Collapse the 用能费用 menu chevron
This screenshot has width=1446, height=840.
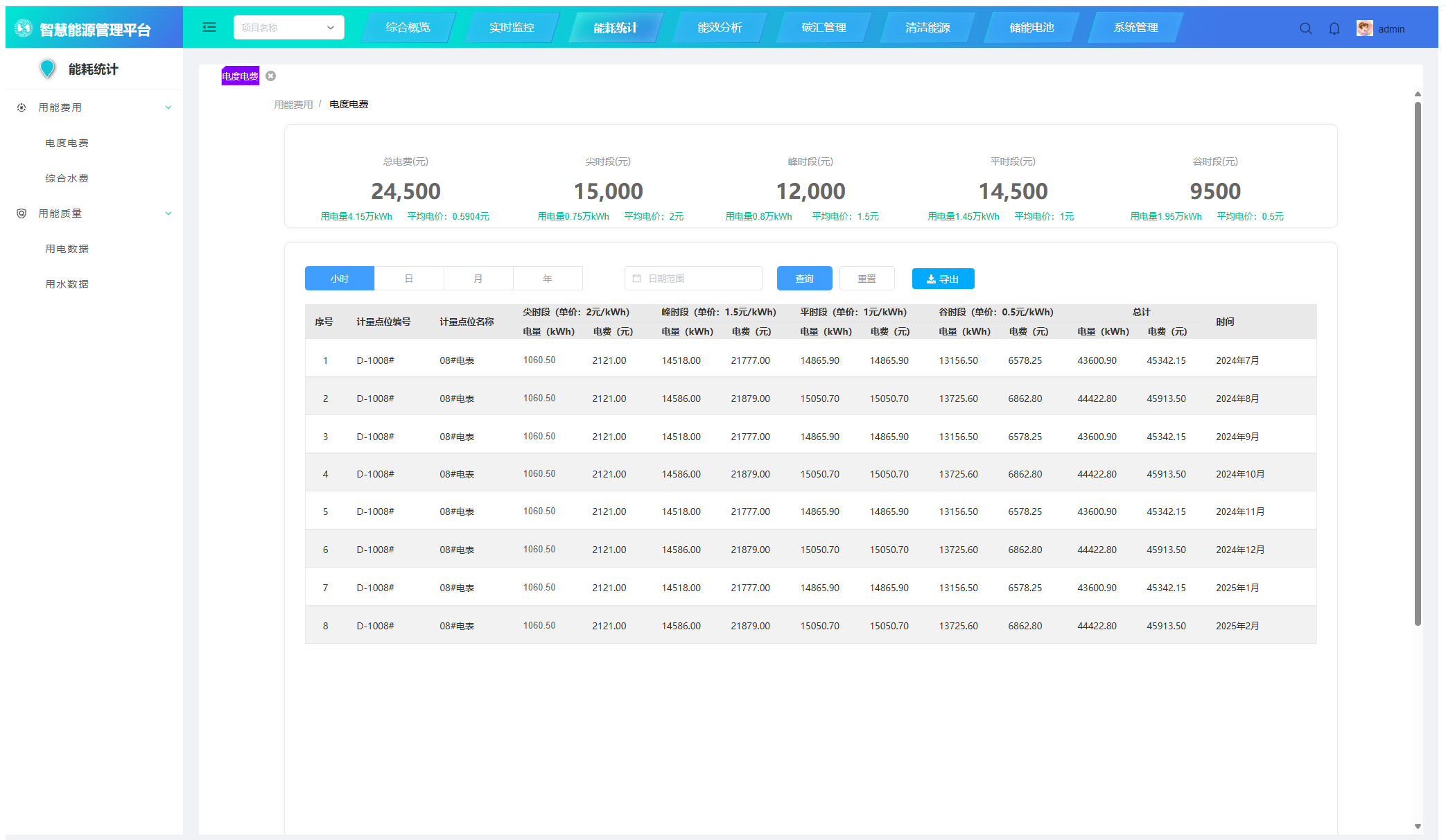tap(168, 107)
